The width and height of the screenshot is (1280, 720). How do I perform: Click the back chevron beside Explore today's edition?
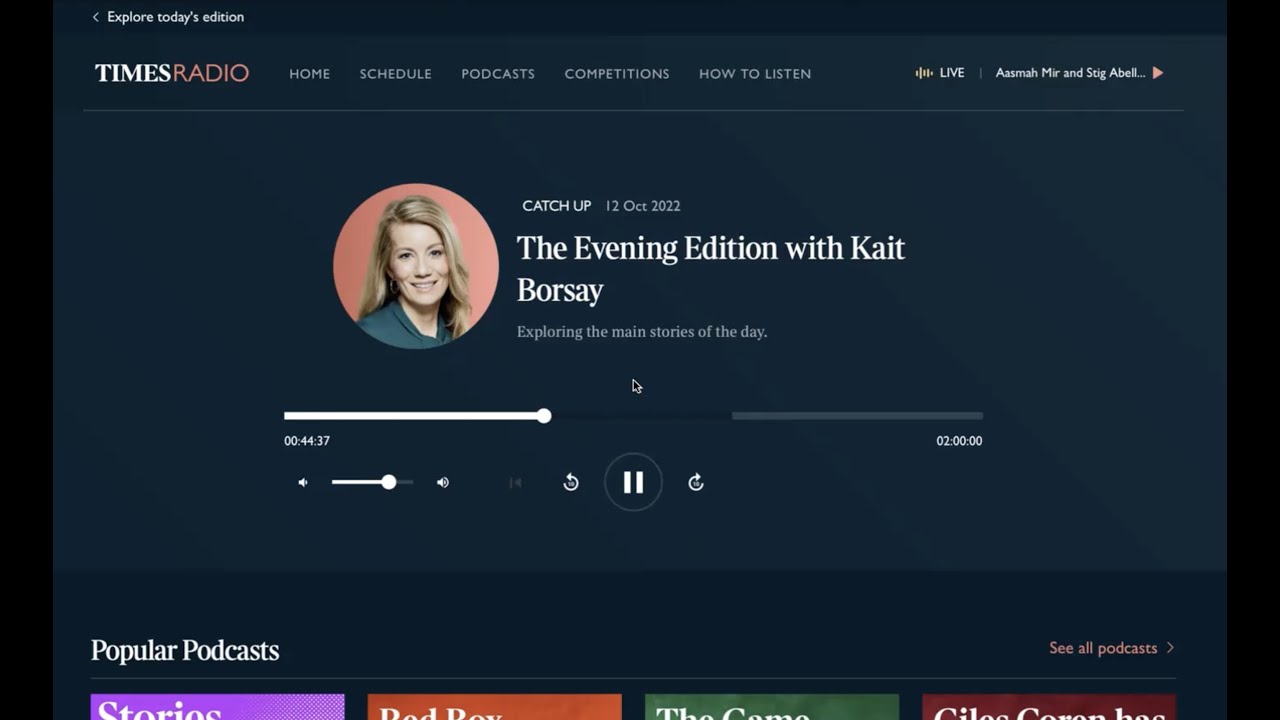coord(96,17)
